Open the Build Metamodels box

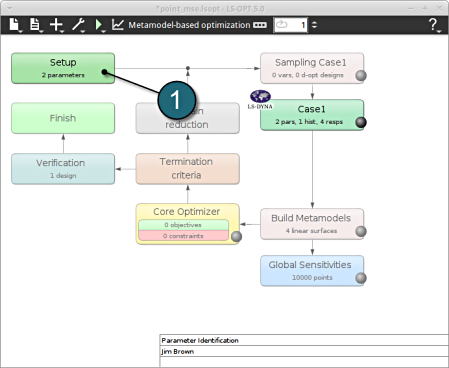coord(312,224)
